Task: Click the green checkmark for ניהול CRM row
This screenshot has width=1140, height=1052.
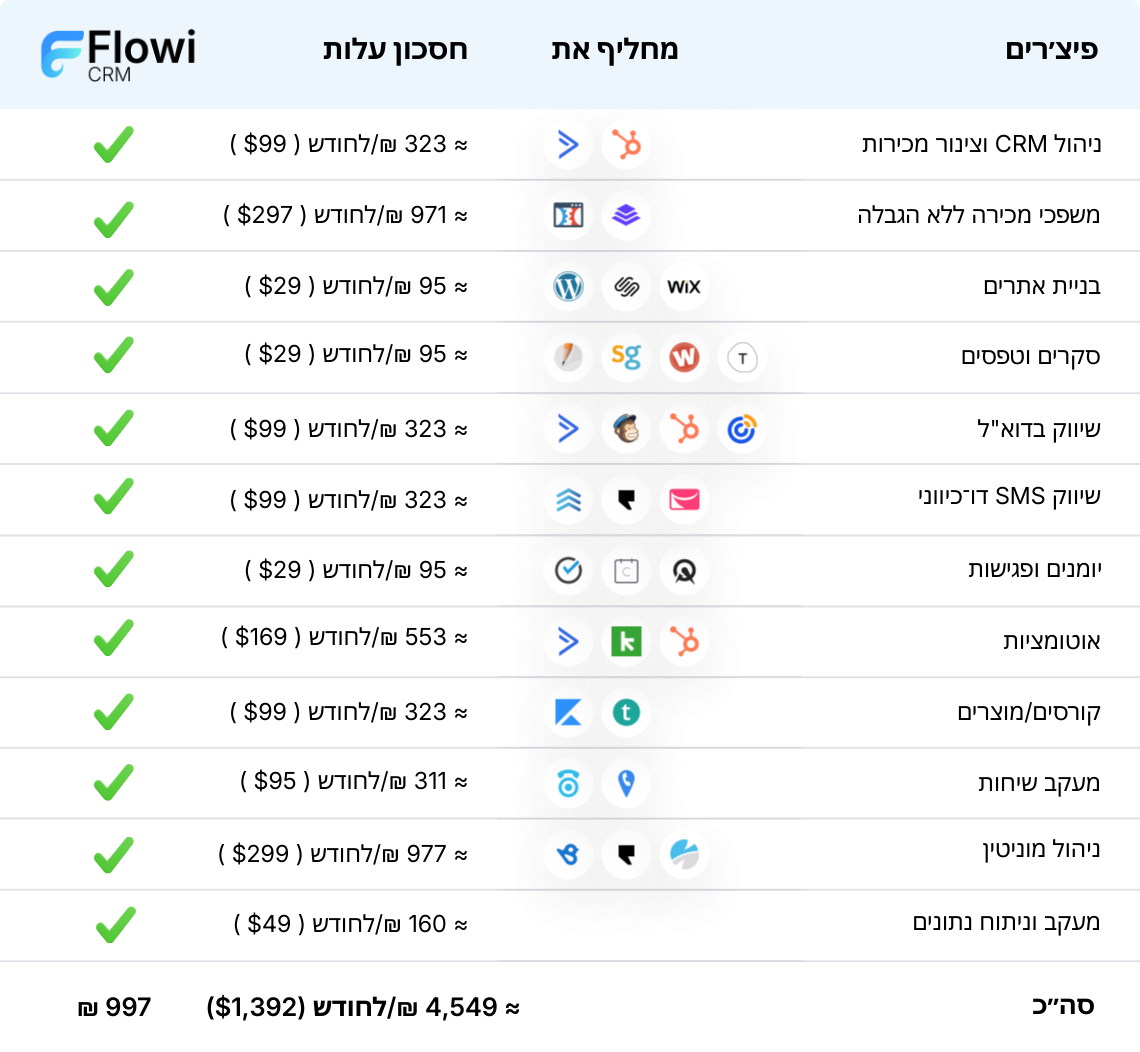Action: (113, 146)
